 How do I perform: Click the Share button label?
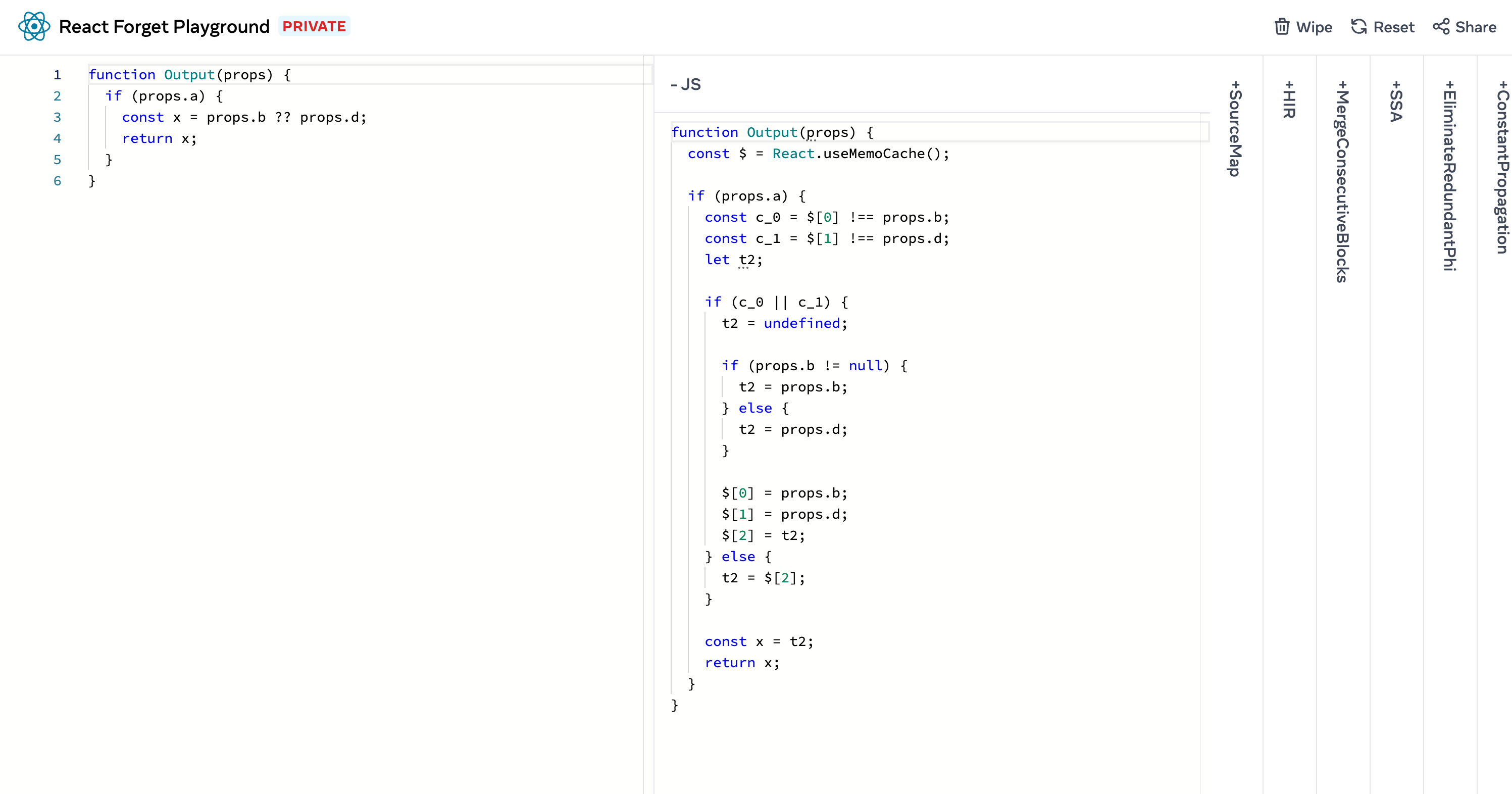tap(1476, 27)
